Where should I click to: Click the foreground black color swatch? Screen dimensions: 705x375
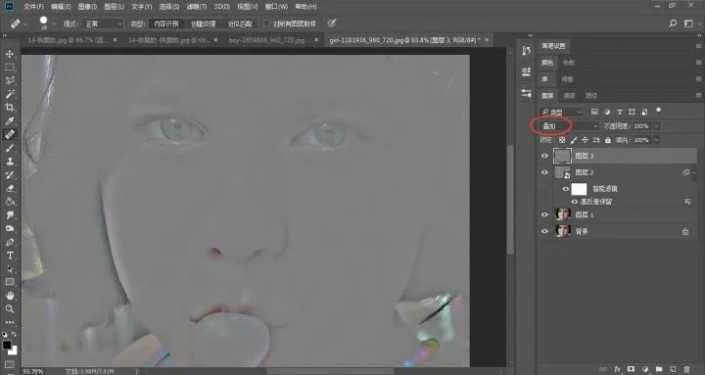[7, 345]
